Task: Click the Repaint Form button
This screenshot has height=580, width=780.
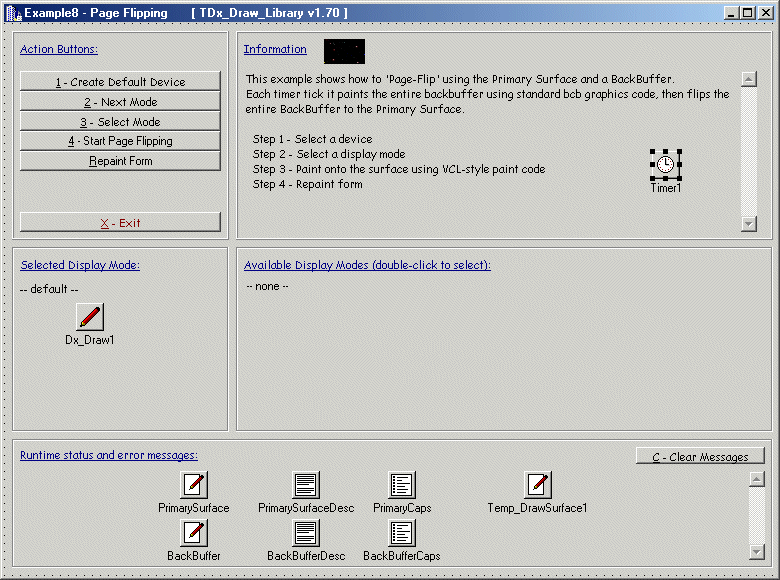Action: (x=120, y=161)
